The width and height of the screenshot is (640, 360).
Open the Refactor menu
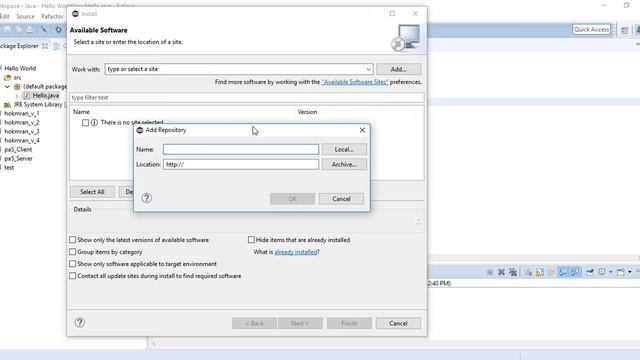point(52,16)
